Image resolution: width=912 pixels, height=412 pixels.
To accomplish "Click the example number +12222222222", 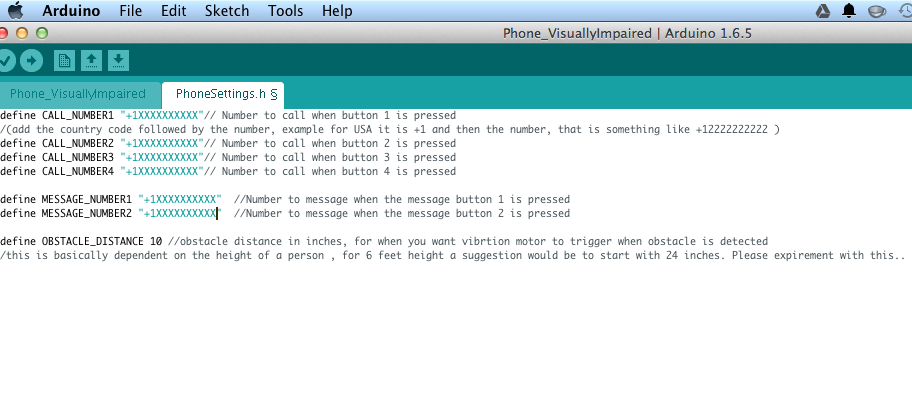I will [x=732, y=129].
